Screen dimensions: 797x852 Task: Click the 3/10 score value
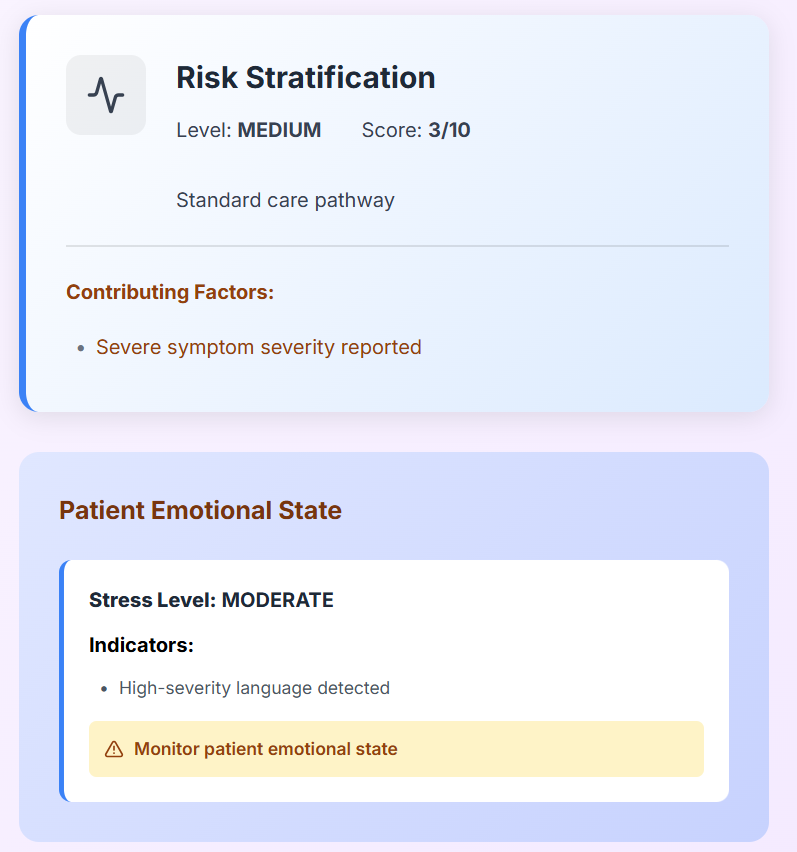click(x=449, y=130)
